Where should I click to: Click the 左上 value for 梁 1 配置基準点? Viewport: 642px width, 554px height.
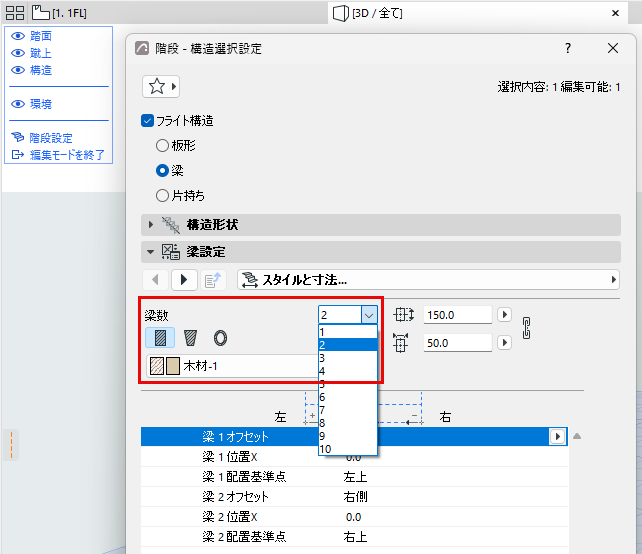pos(355,477)
